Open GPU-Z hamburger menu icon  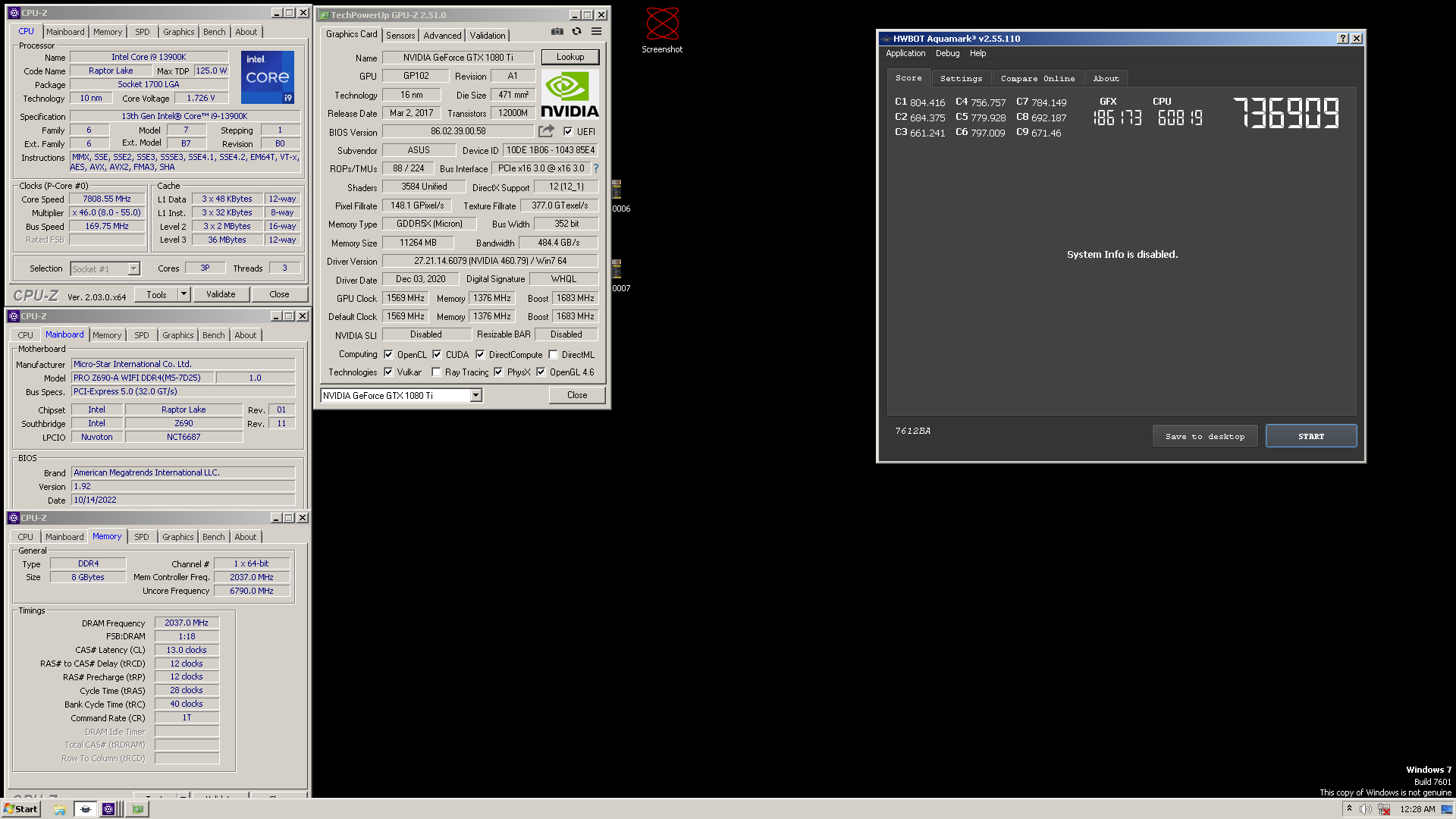coord(596,31)
